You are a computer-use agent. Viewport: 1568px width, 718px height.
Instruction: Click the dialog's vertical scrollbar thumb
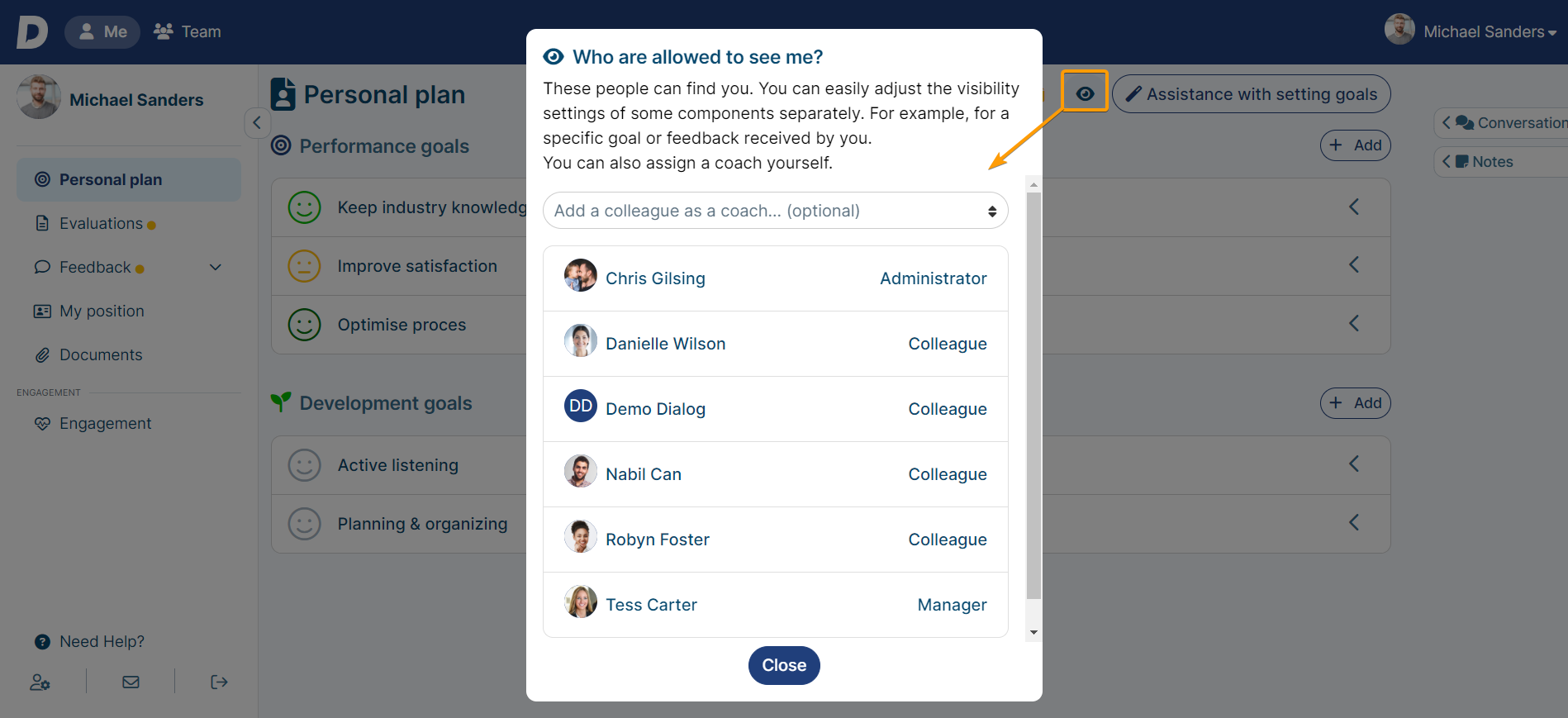(1033, 395)
